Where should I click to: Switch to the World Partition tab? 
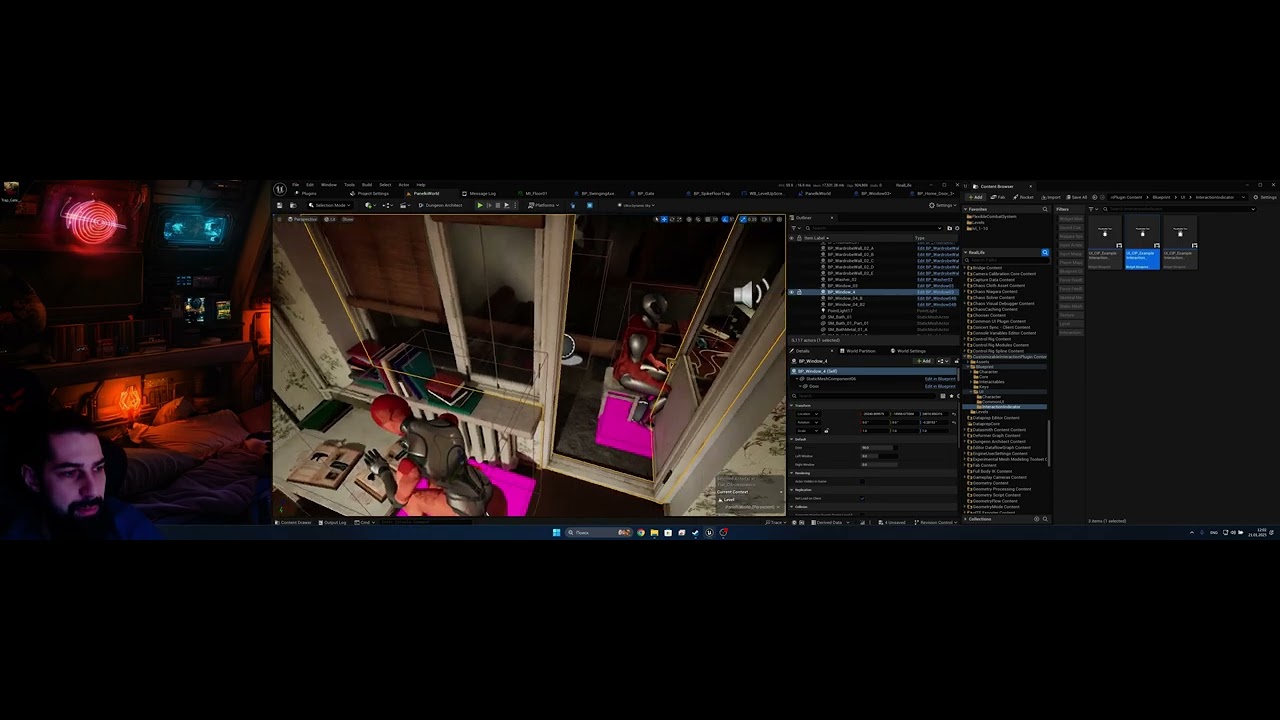pyautogui.click(x=857, y=351)
